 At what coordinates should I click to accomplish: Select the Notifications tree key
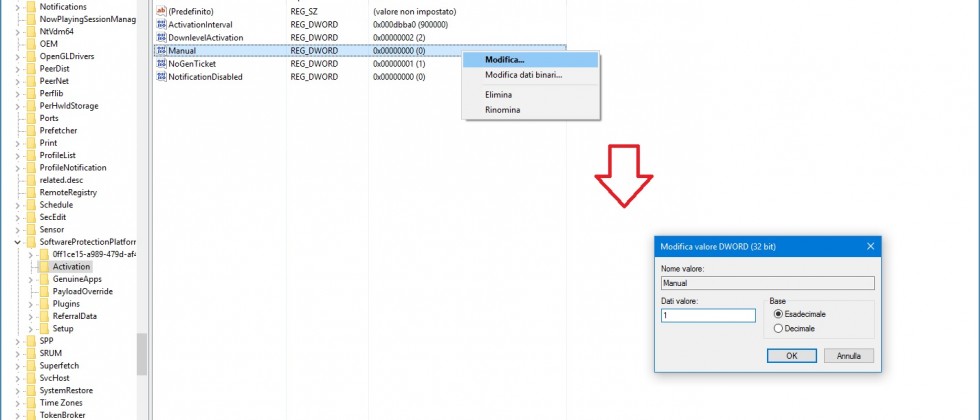click(x=63, y=7)
